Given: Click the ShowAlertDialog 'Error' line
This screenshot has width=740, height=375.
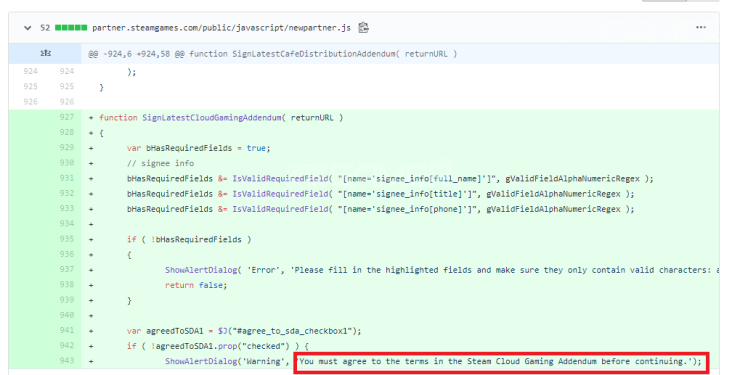Looking at the screenshot, I should [x=442, y=270].
